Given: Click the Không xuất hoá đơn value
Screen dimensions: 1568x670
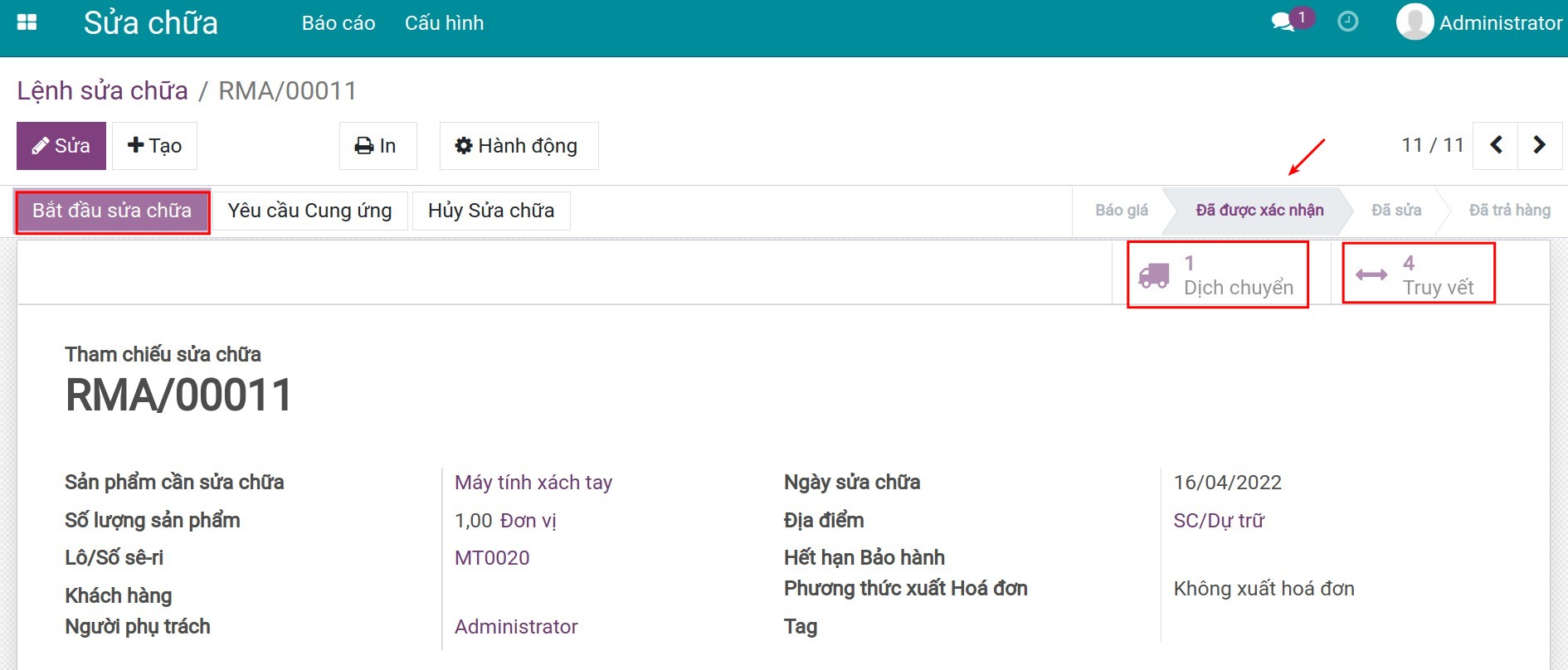Looking at the screenshot, I should [x=1264, y=589].
